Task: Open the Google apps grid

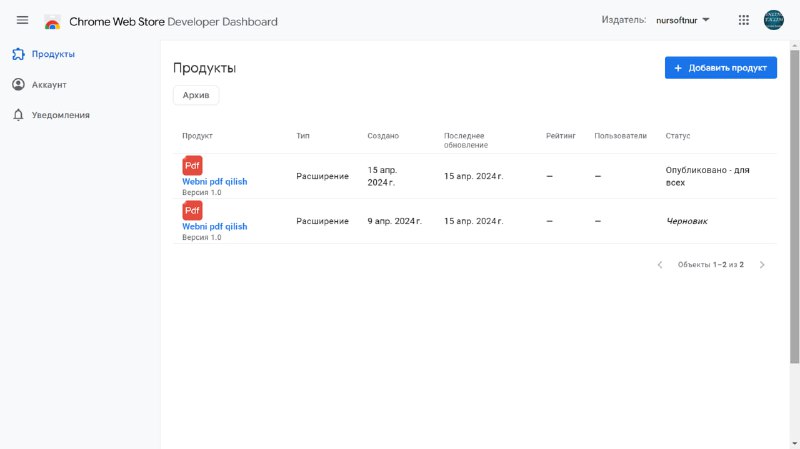Action: pos(743,20)
